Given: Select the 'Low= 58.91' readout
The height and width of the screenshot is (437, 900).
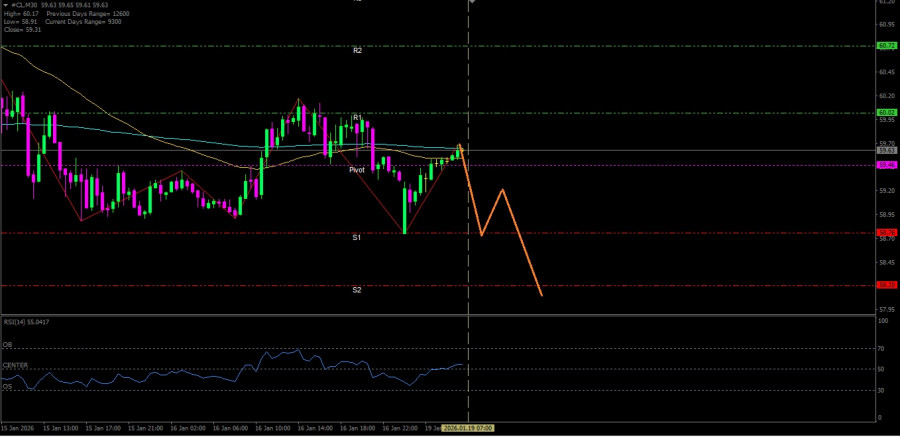Looking at the screenshot, I should [19, 22].
